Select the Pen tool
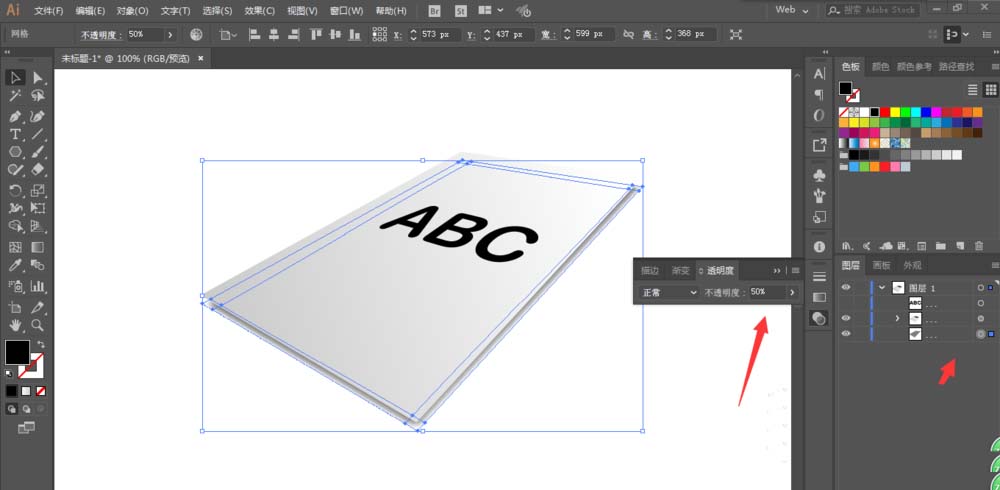Screen dimensions: 1000x490 16,116
